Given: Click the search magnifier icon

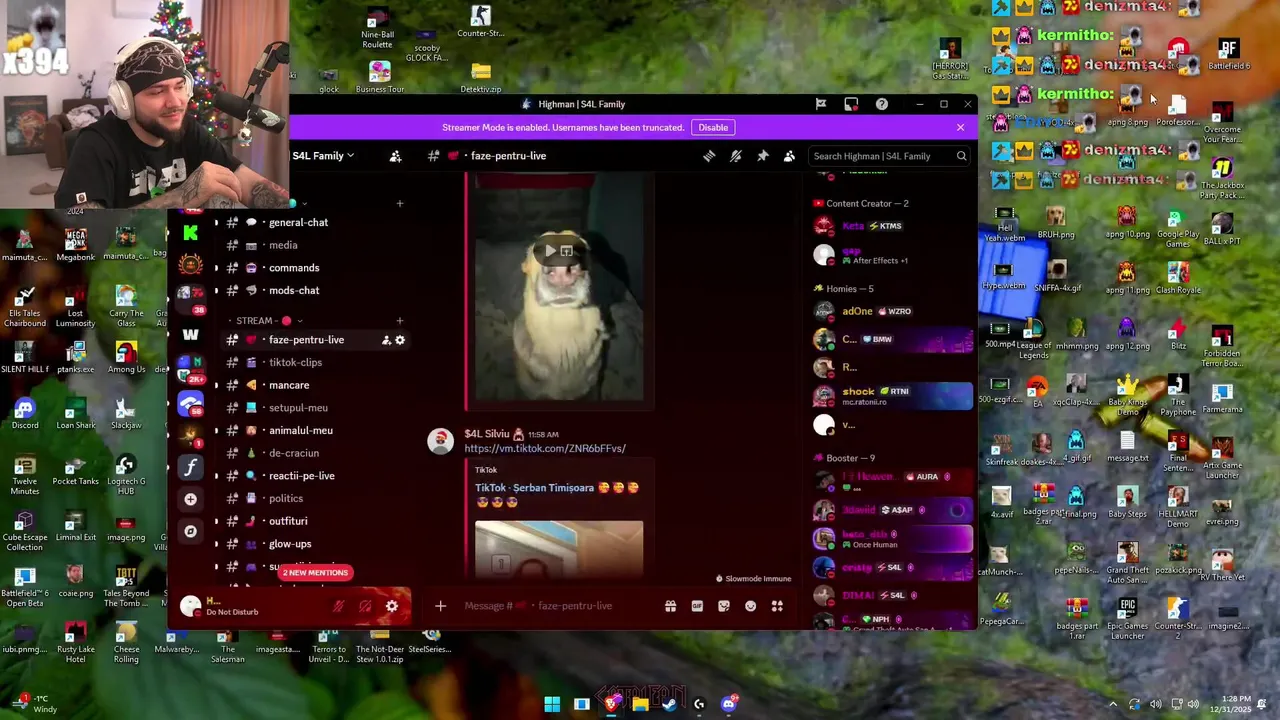Looking at the screenshot, I should (x=961, y=156).
